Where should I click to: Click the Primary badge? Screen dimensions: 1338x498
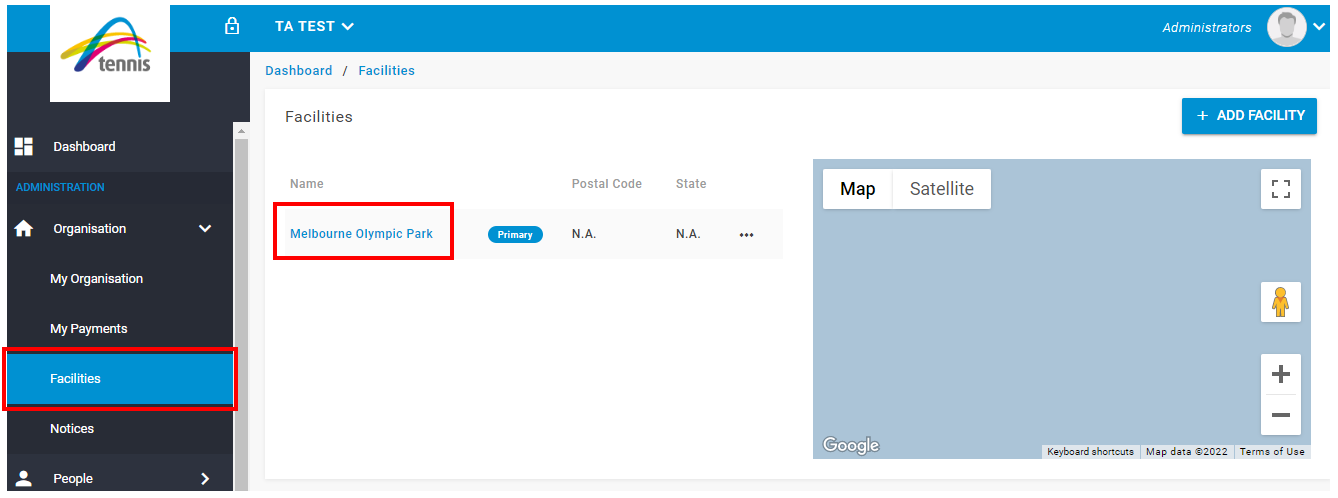pyautogui.click(x=515, y=234)
